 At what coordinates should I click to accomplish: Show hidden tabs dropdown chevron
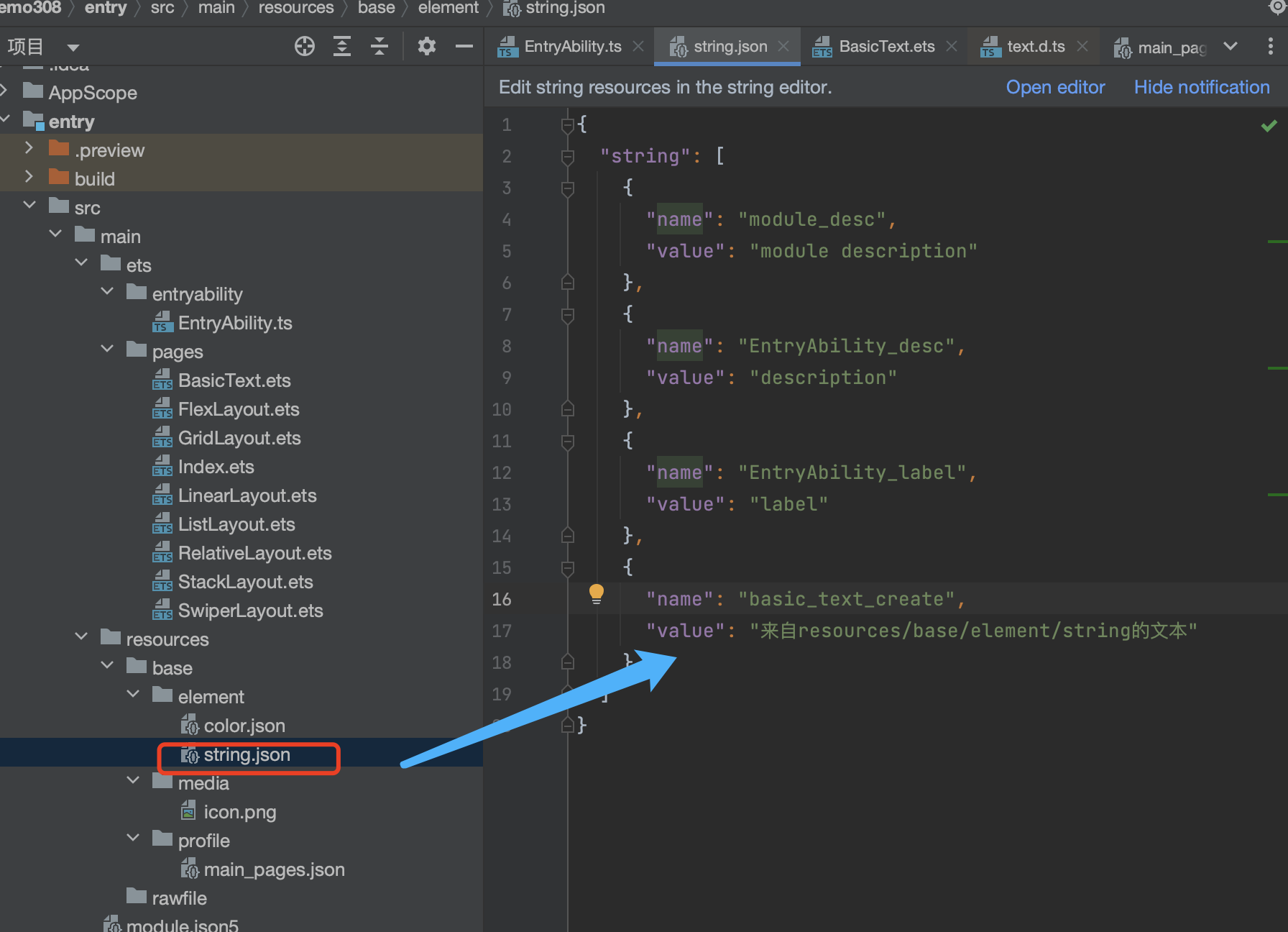tap(1230, 47)
